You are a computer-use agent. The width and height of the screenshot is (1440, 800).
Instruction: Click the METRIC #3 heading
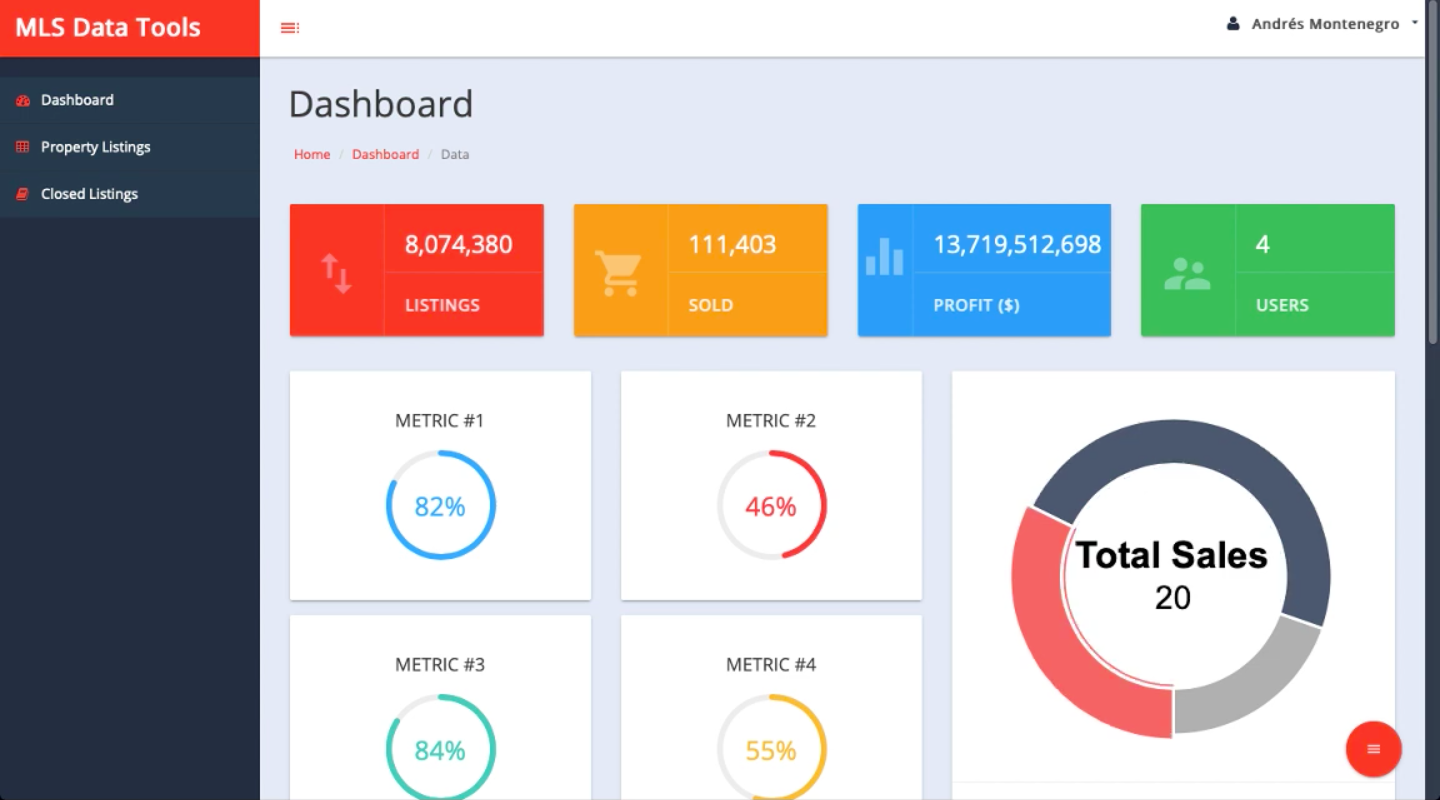pyautogui.click(x=440, y=665)
